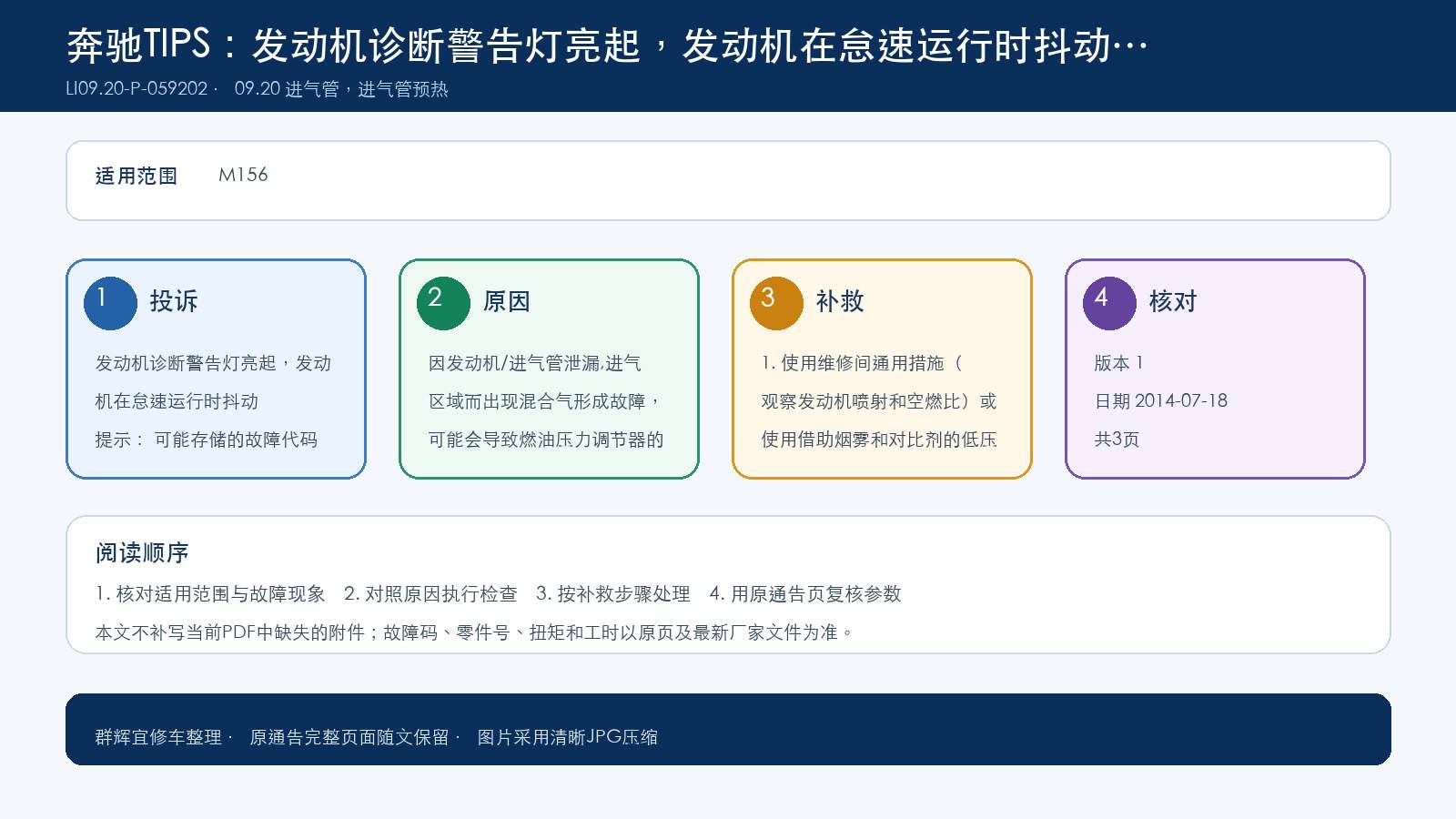Select the line 发动机诊断警告灯亮起，发动

pos(213,363)
